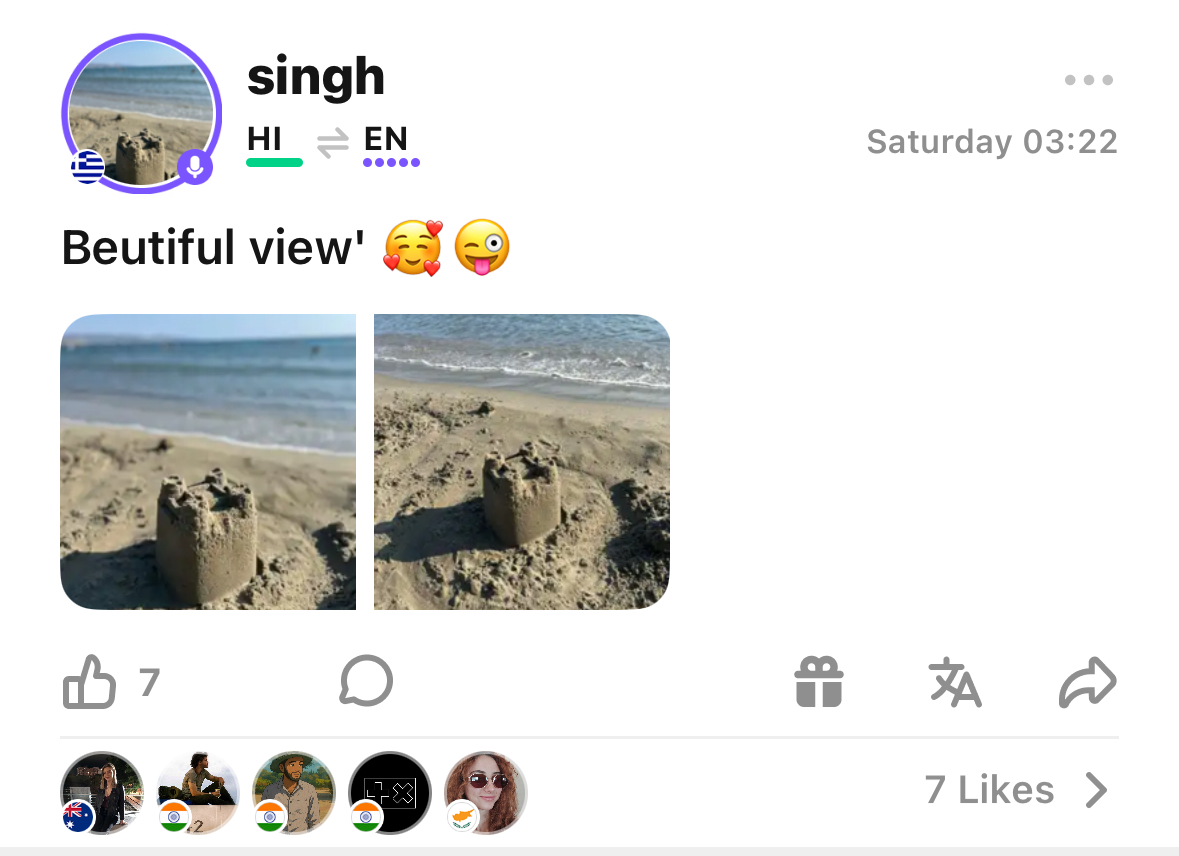Share the post using arrow icon
This screenshot has height=856, width=1179.
pyautogui.click(x=1088, y=682)
